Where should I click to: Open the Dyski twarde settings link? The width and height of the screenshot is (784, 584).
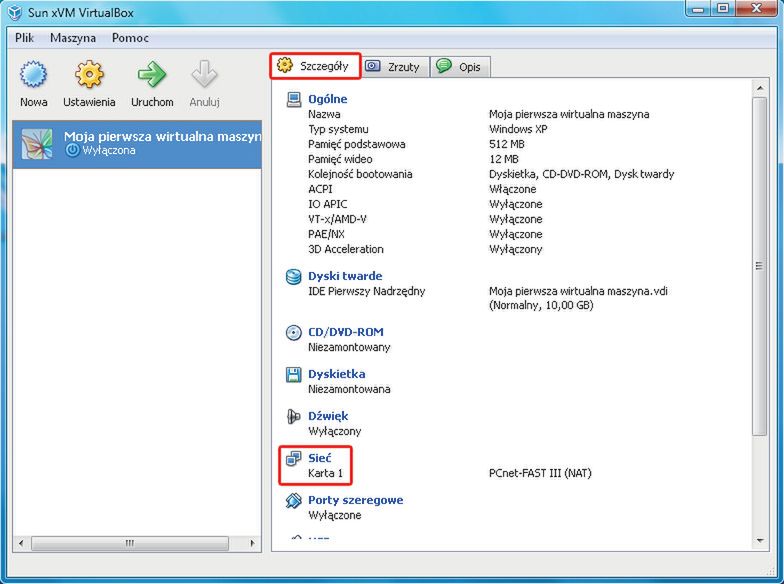pyautogui.click(x=345, y=276)
